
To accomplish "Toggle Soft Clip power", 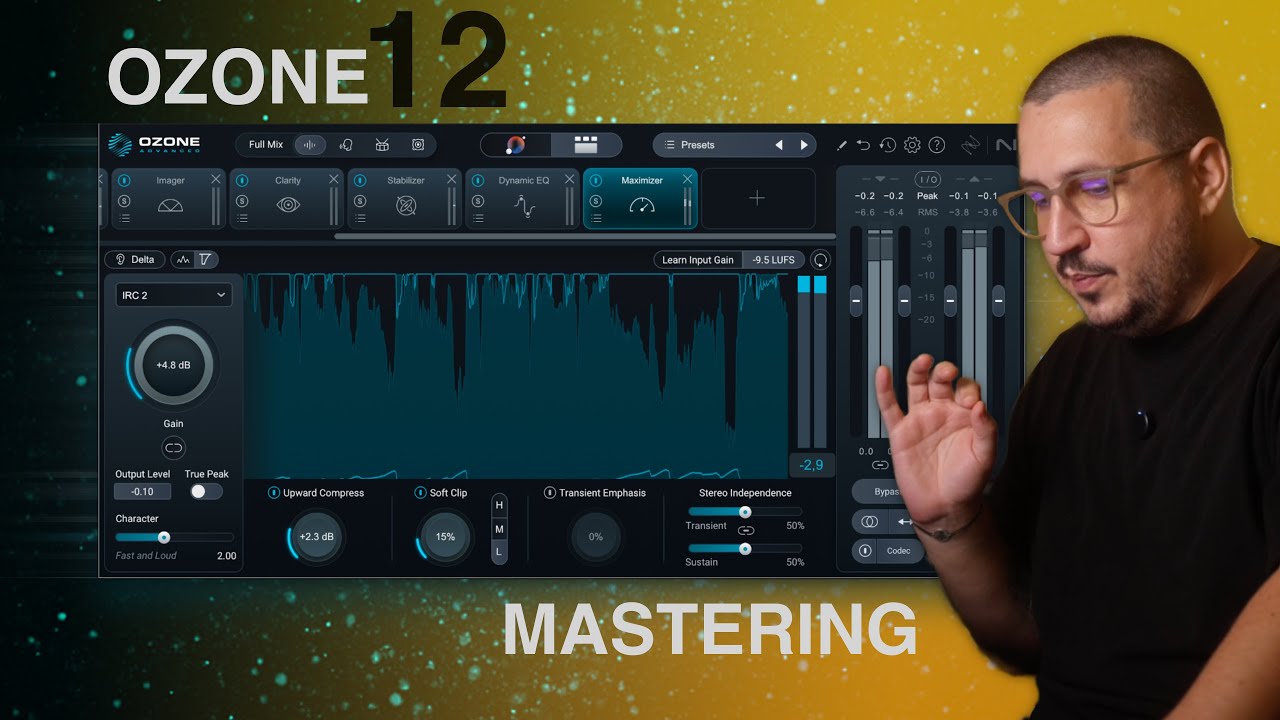I will pos(420,493).
